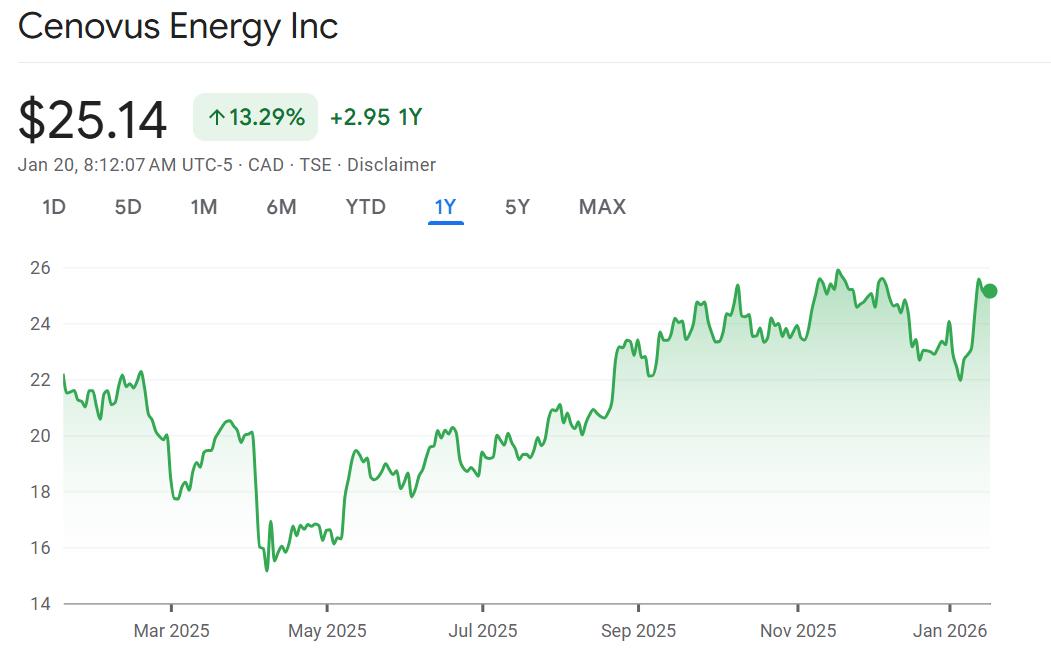Switch chart to 6M range

(x=281, y=207)
